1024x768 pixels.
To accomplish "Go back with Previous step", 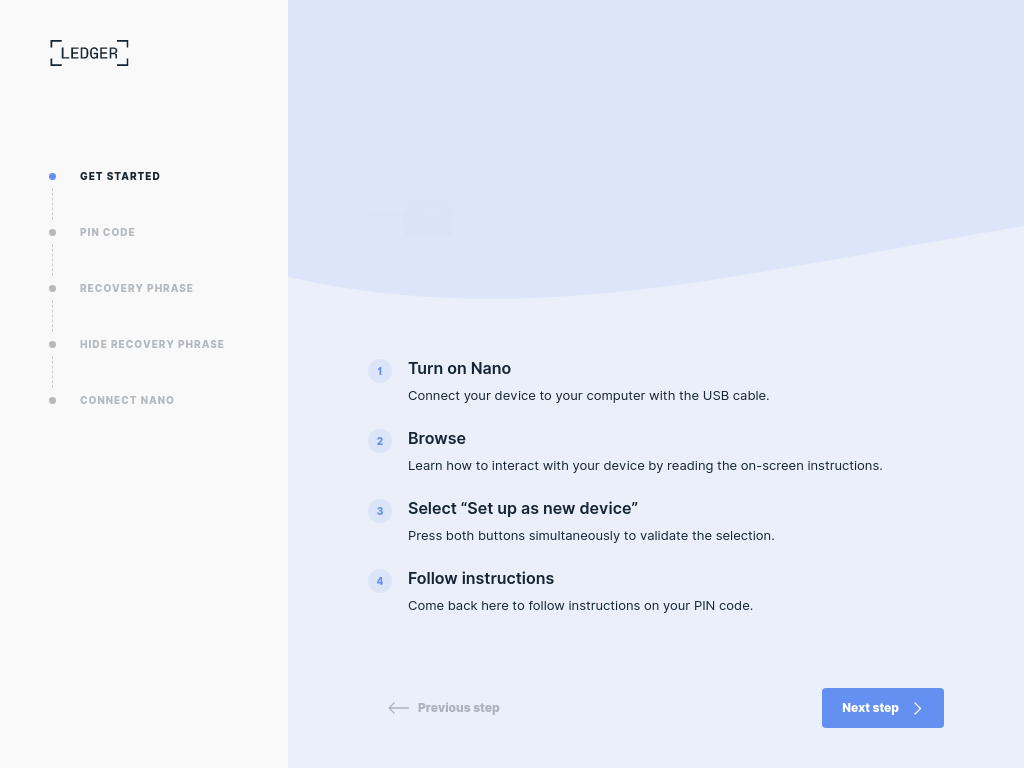I will tap(444, 708).
